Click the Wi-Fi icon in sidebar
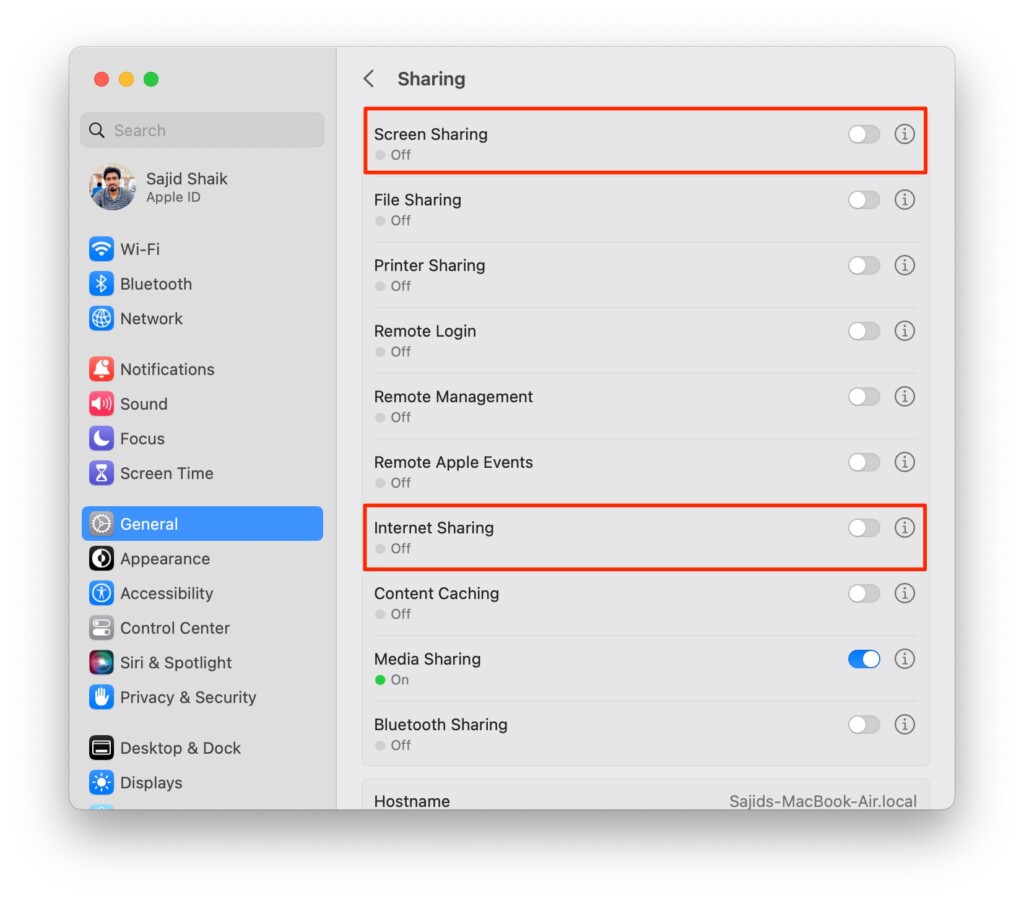This screenshot has height=901, width=1024. 101,249
